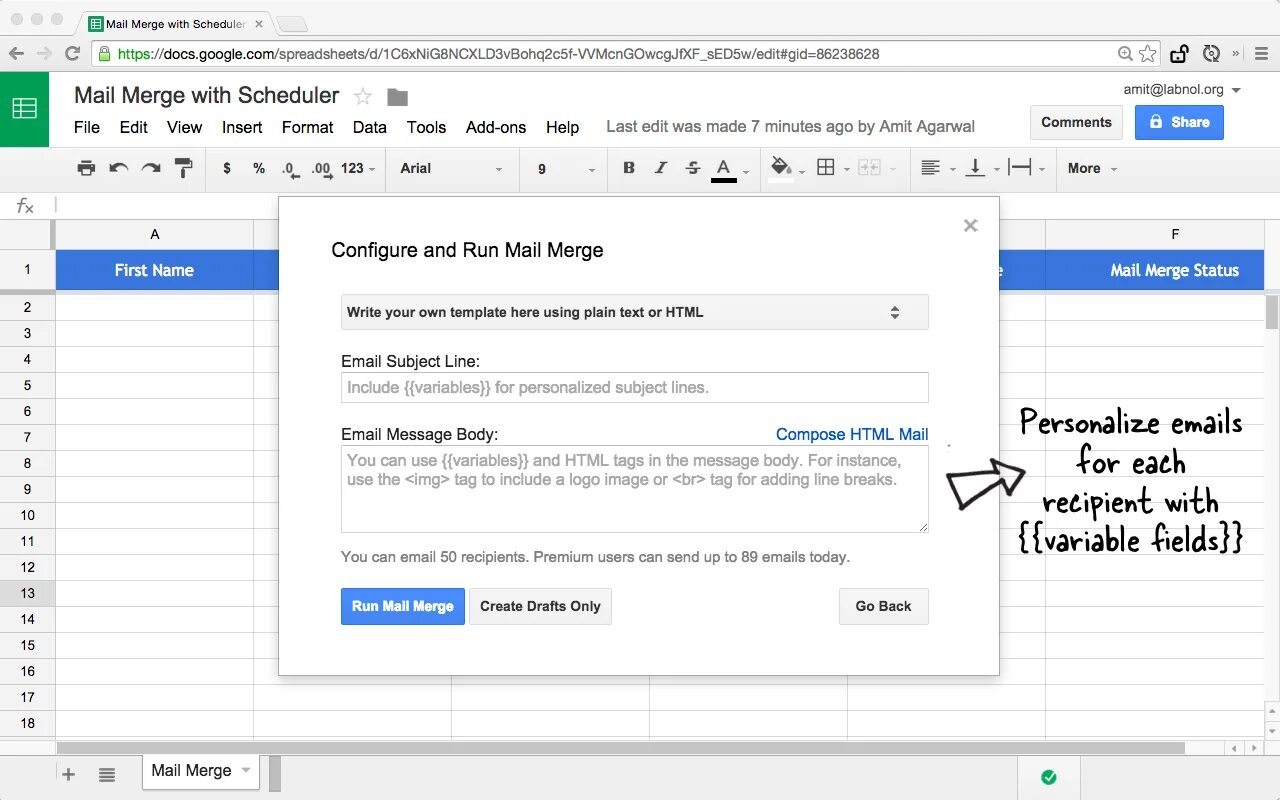
Task: Open the font size 9 dropdown
Action: click(565, 169)
